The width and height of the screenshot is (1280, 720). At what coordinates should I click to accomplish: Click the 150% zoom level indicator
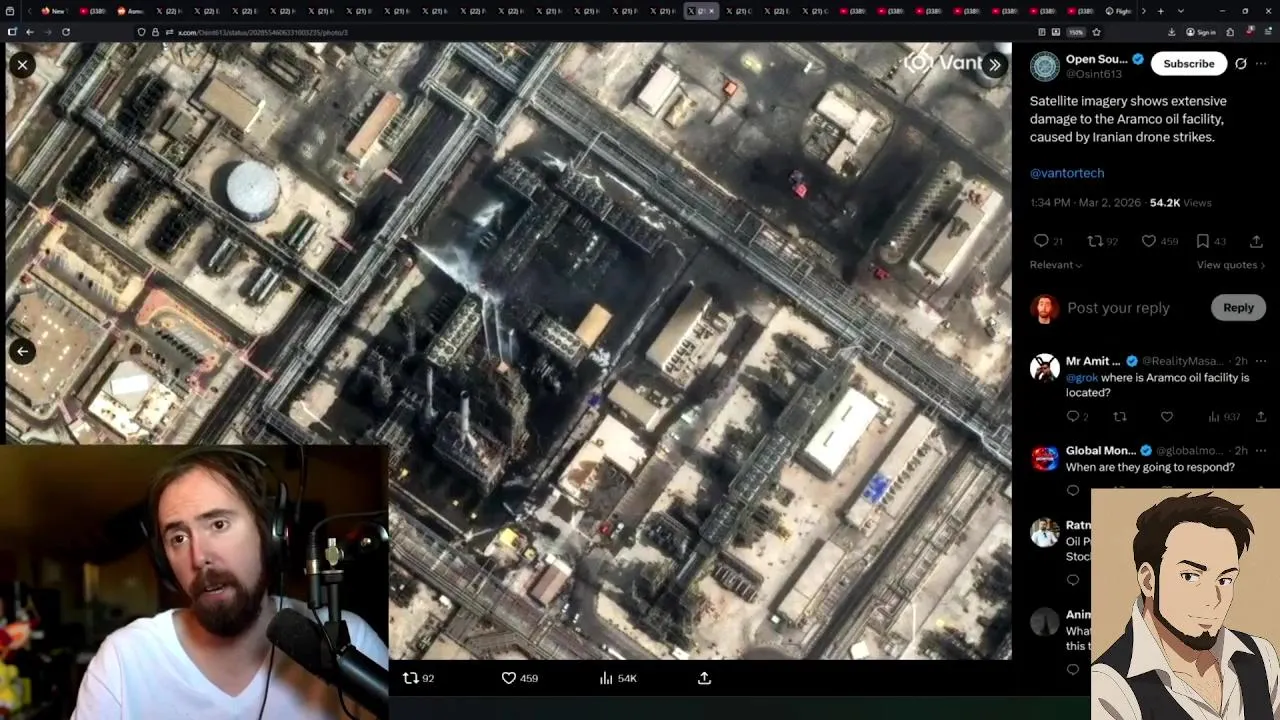coord(1075,32)
